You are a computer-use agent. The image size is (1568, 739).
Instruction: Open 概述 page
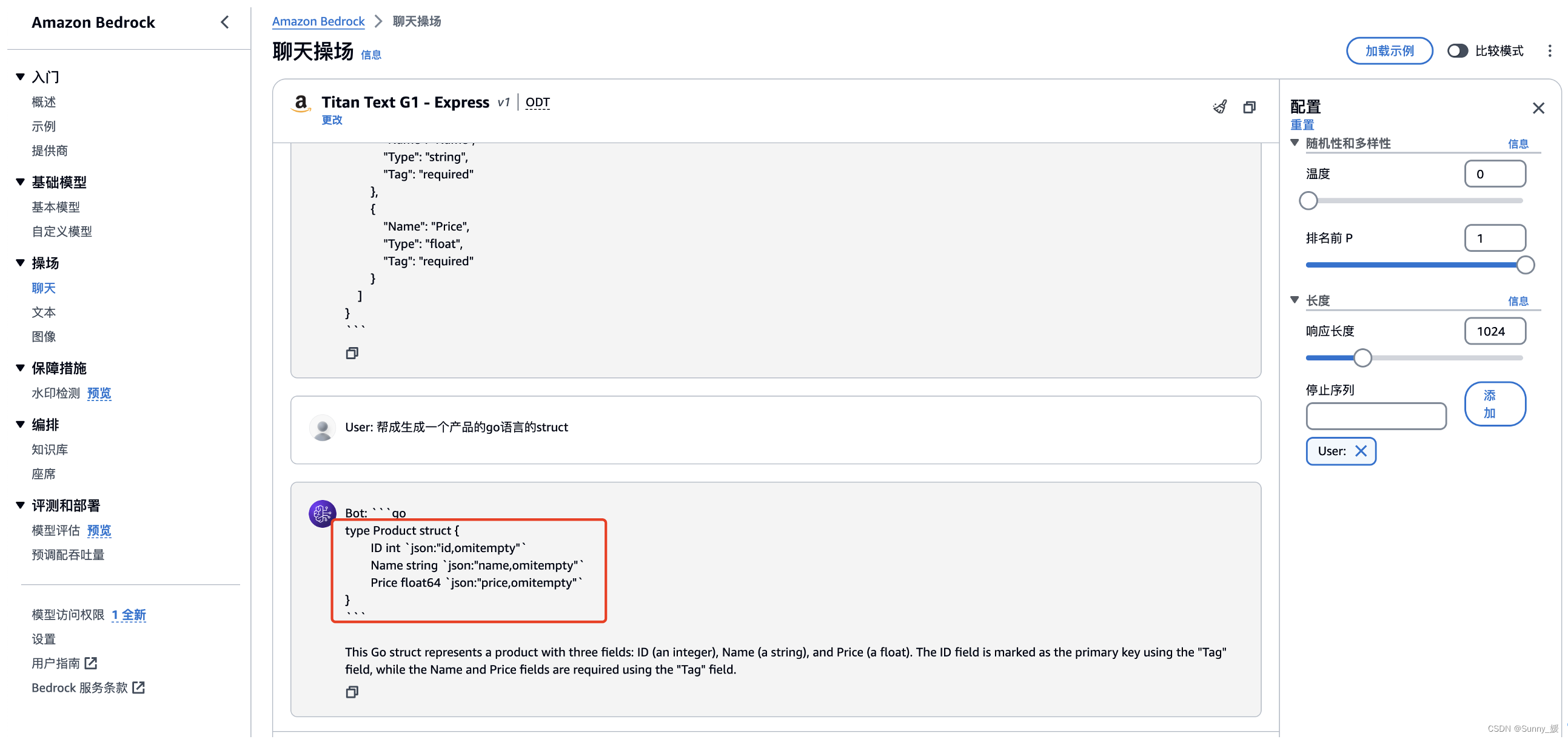[x=44, y=102]
